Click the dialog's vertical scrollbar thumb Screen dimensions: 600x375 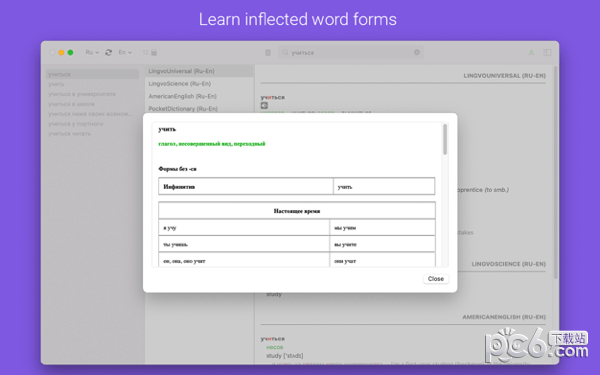click(445, 139)
